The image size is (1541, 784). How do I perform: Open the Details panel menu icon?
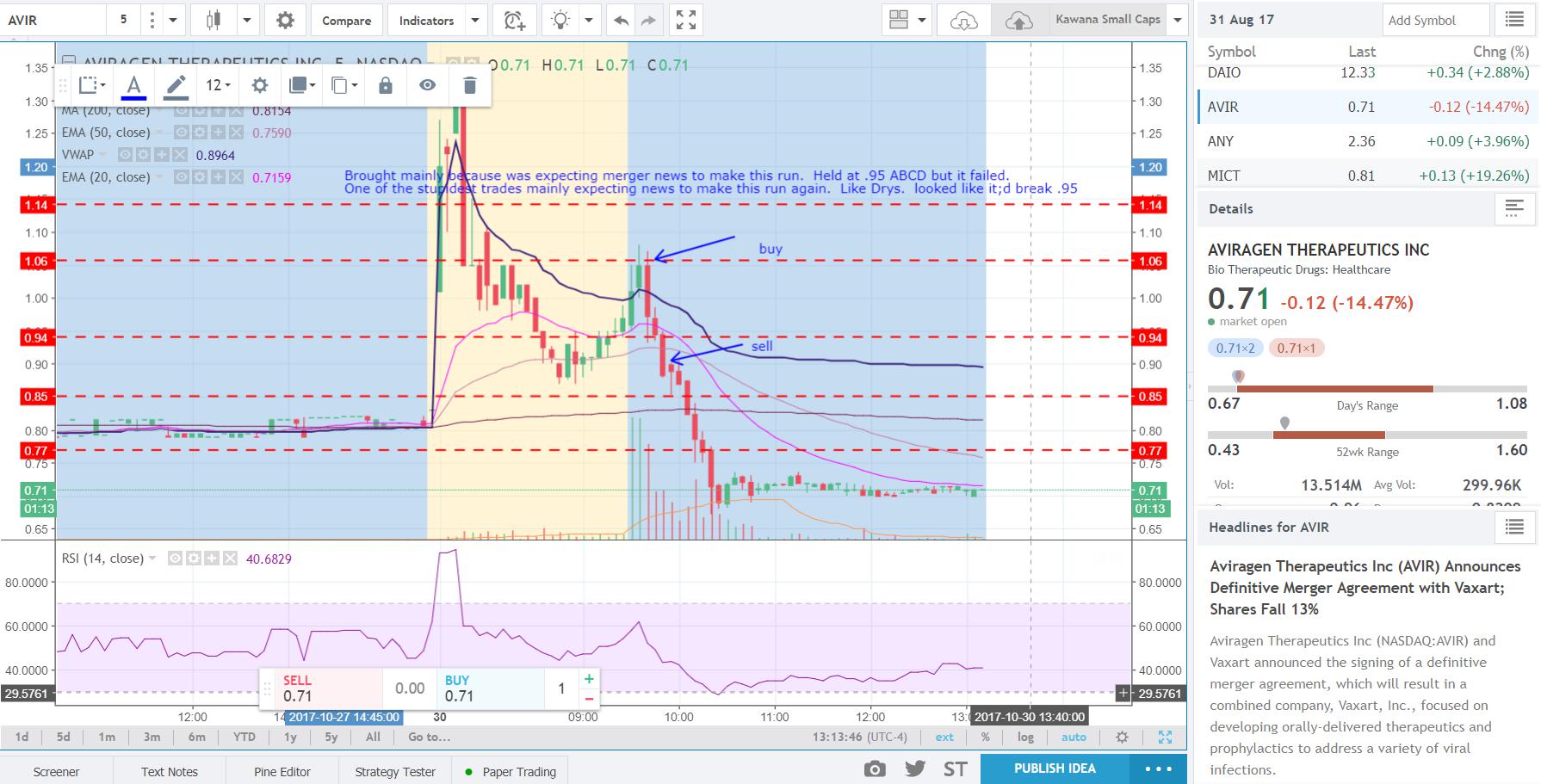coord(1514,208)
